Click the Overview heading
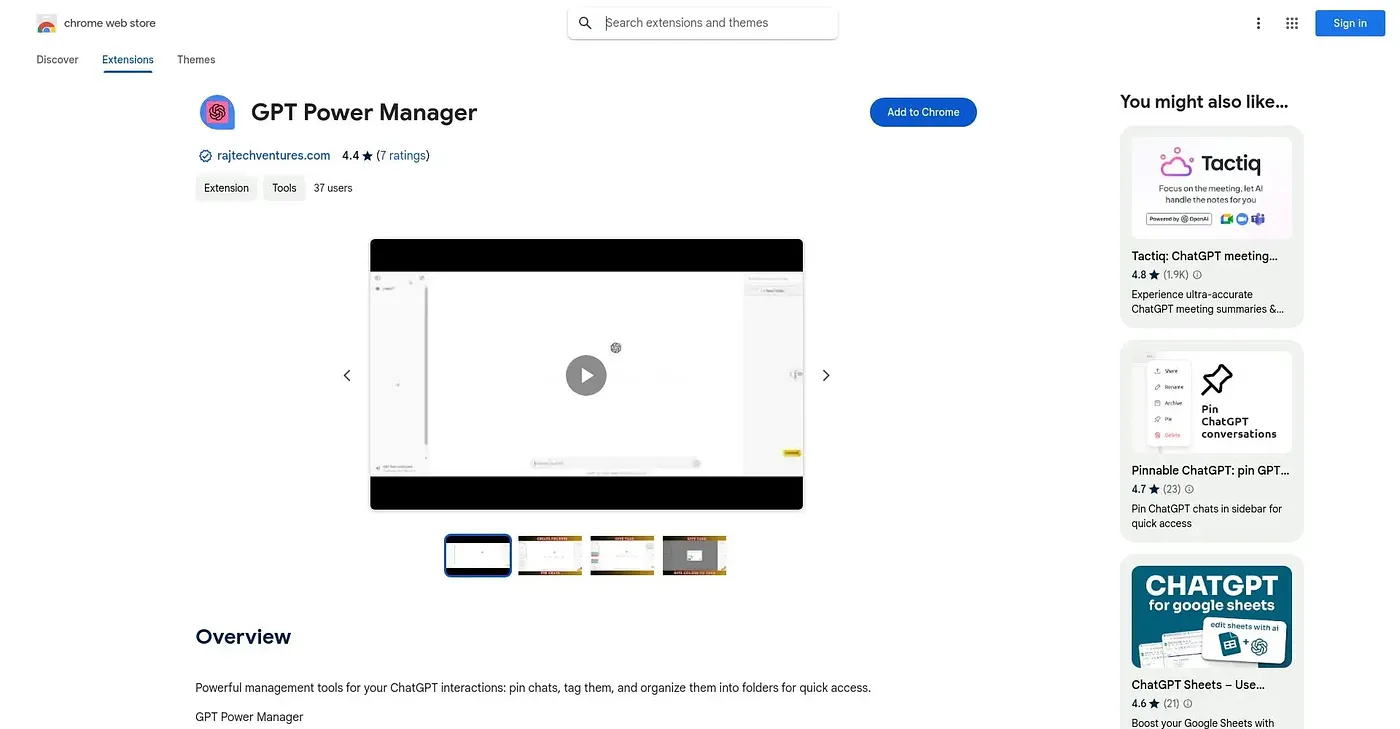The height and width of the screenshot is (729, 1400). tap(243, 637)
